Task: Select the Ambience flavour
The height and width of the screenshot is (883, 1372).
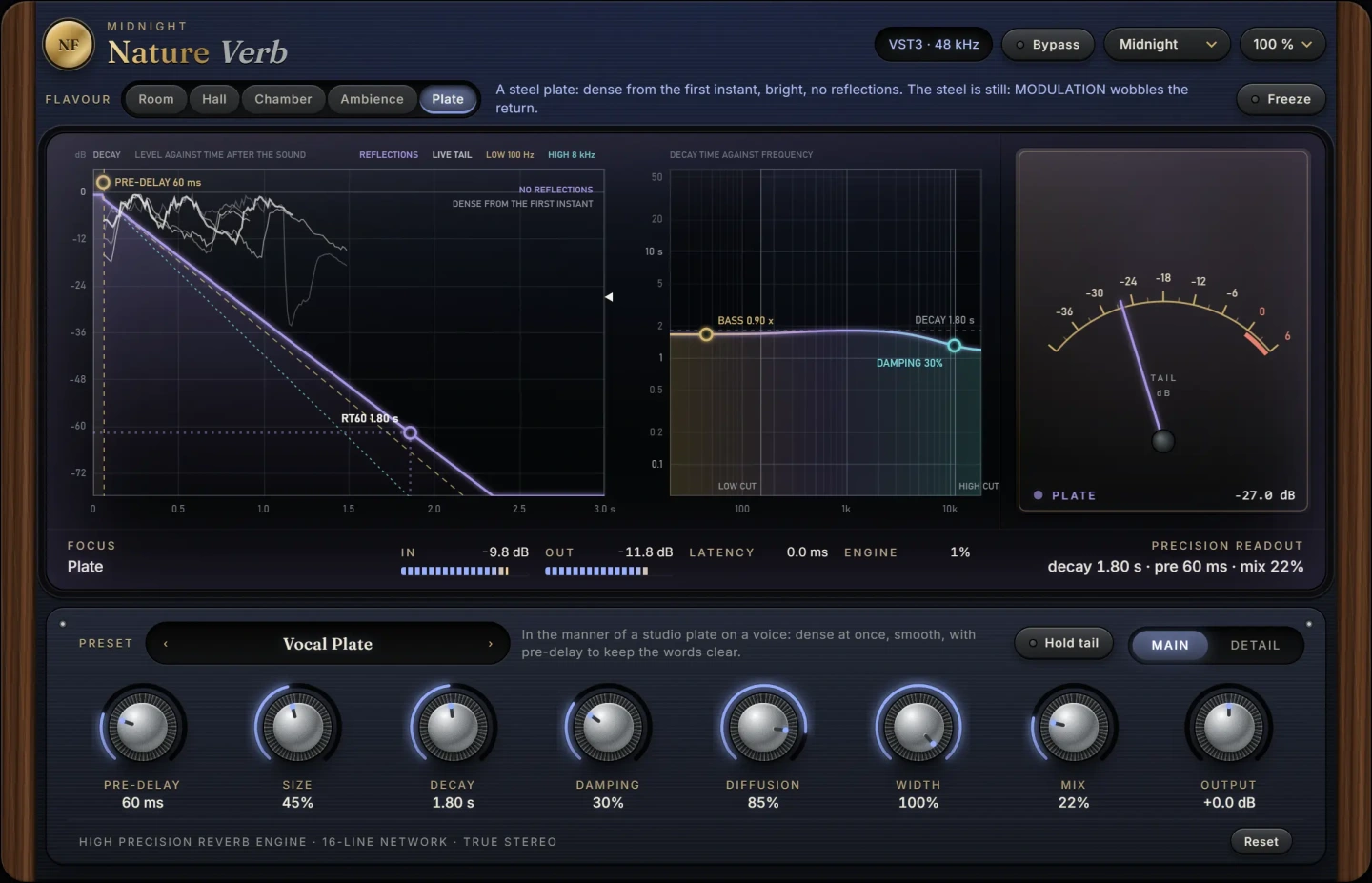Action: [372, 99]
